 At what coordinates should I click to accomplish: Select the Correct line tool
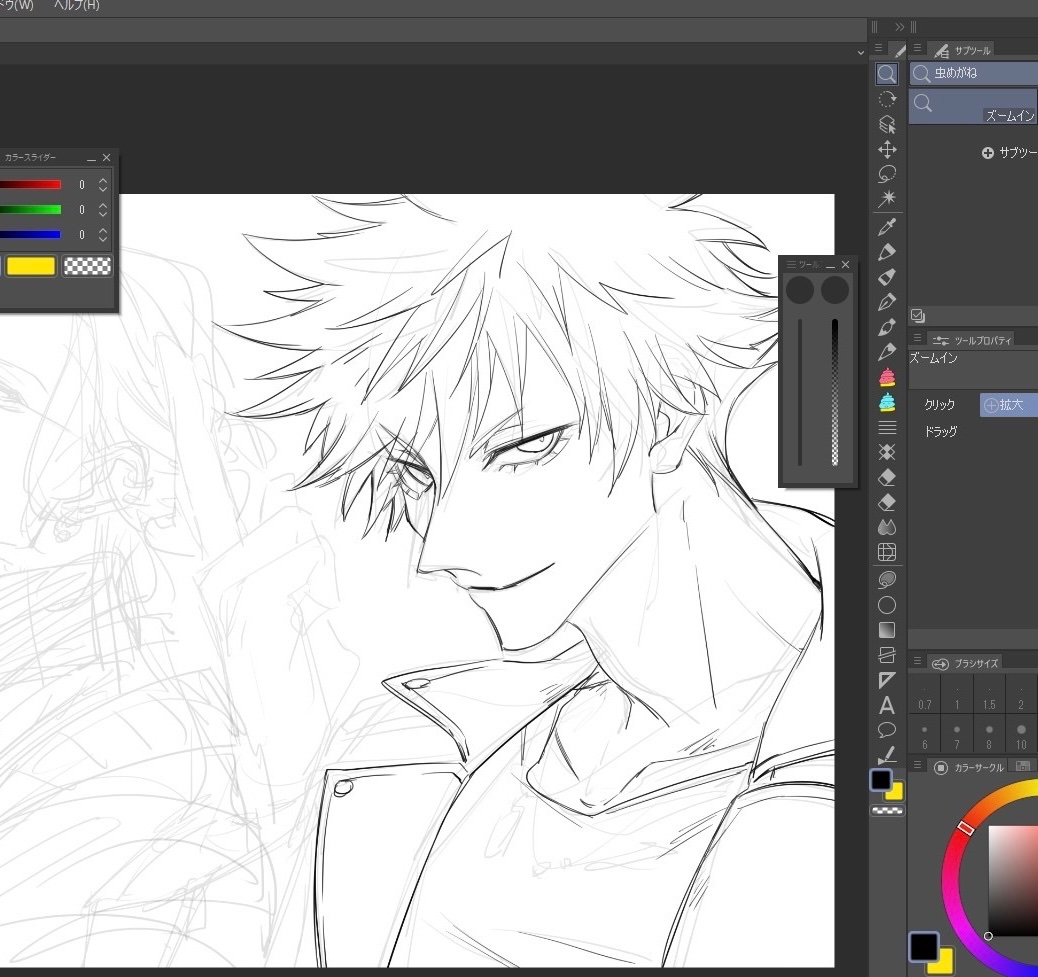[887, 755]
